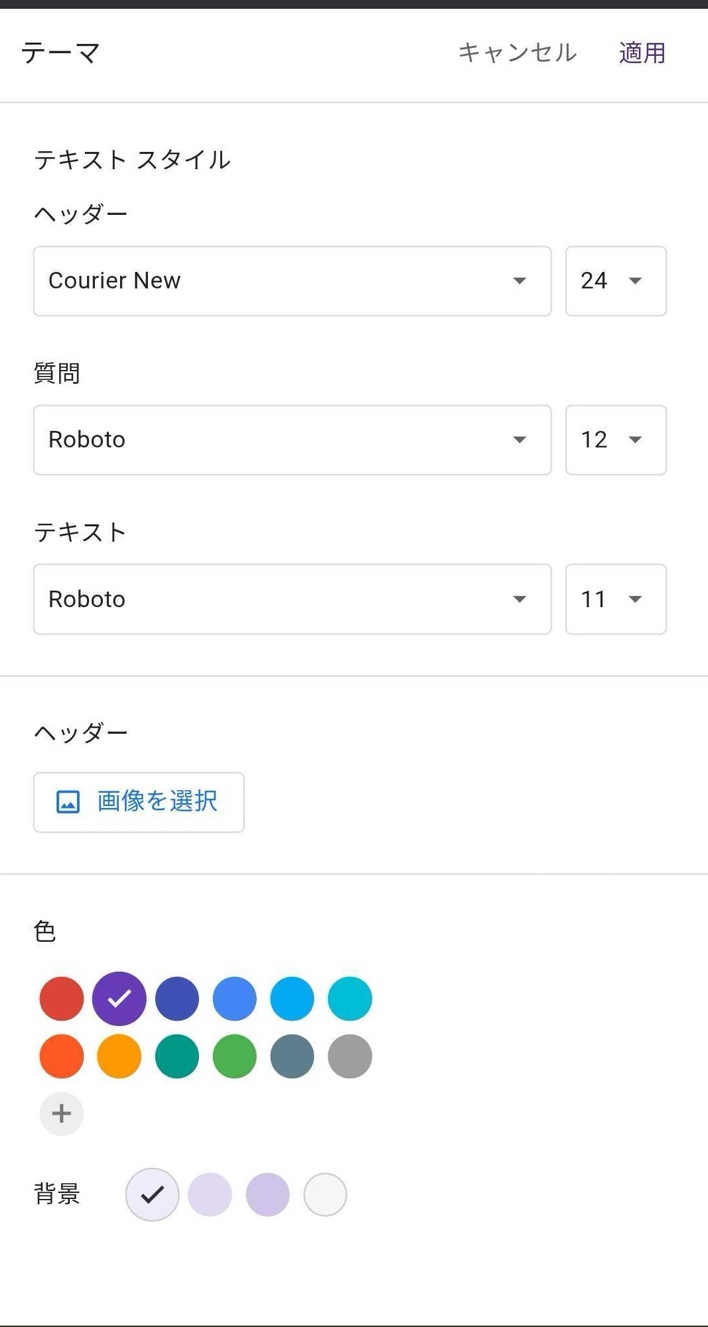This screenshot has width=708, height=1327.
Task: Select the orange theme color
Action: click(x=119, y=1056)
